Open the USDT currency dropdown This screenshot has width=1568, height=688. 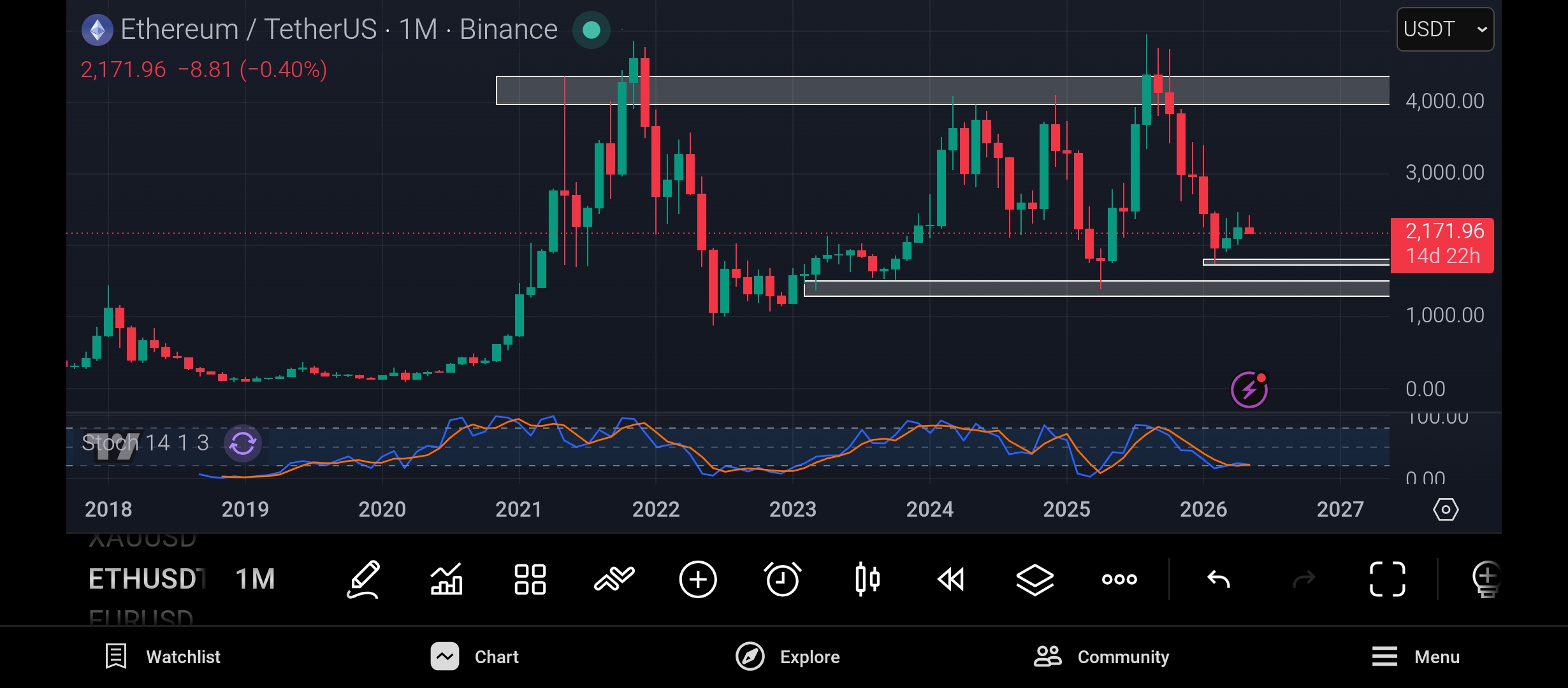point(1445,29)
